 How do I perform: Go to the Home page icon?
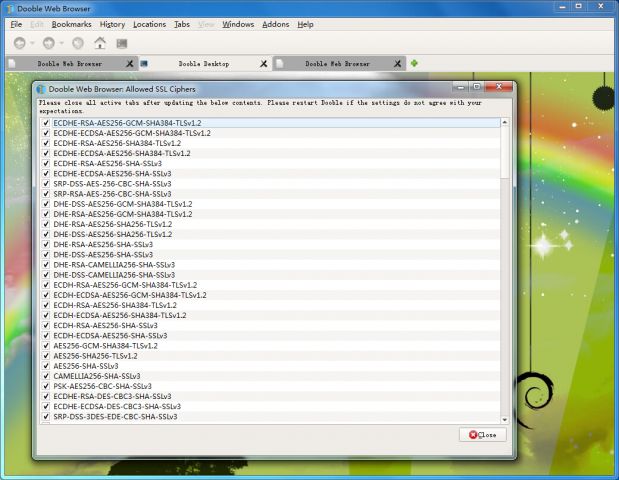99,43
